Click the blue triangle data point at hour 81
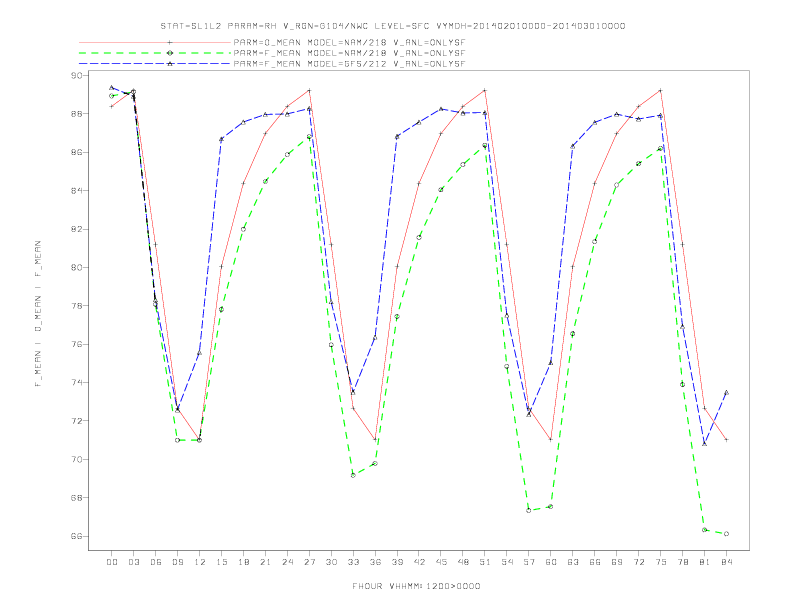The width and height of the screenshot is (792, 612). [x=705, y=444]
